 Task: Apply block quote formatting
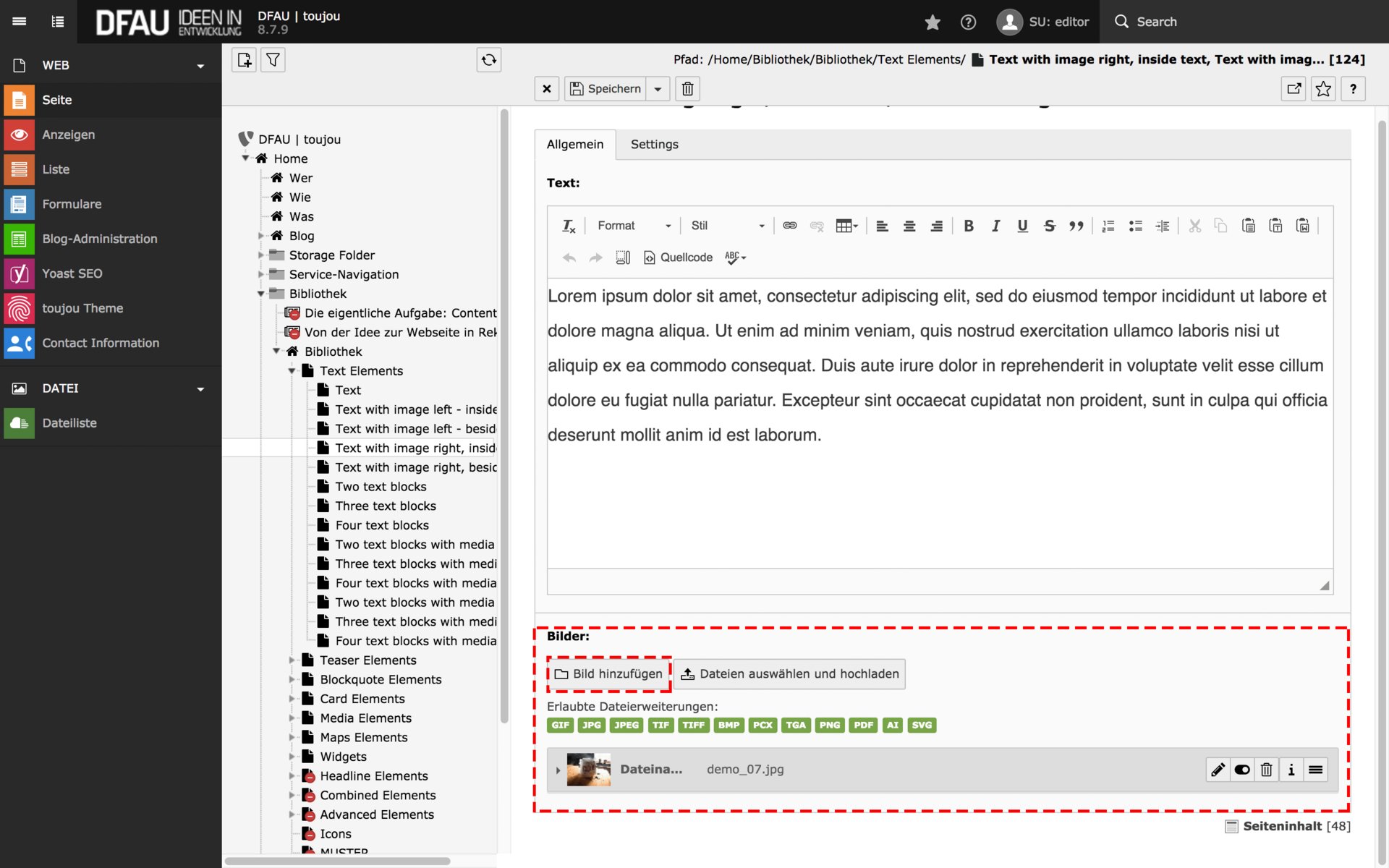tap(1076, 226)
